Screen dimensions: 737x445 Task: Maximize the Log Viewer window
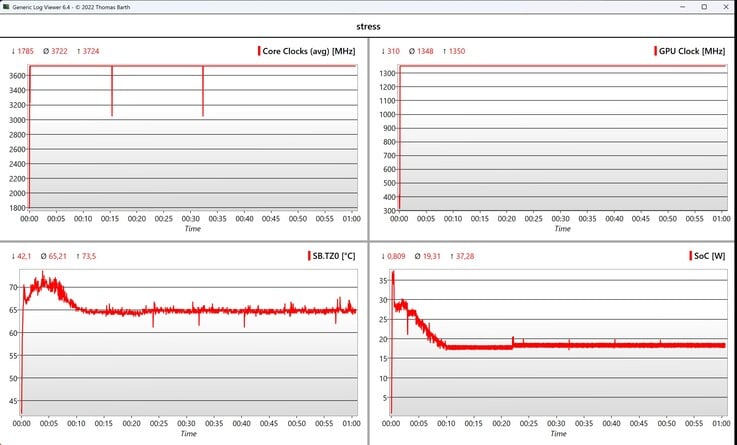(x=704, y=7)
